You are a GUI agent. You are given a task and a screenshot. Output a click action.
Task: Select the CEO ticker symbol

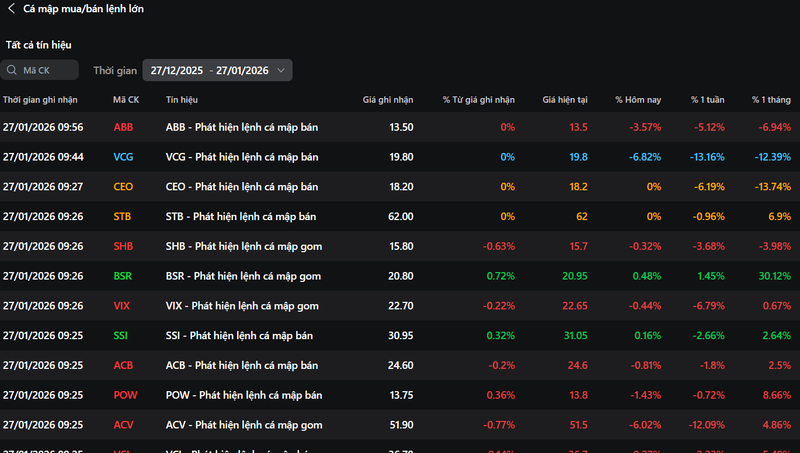pyautogui.click(x=123, y=187)
